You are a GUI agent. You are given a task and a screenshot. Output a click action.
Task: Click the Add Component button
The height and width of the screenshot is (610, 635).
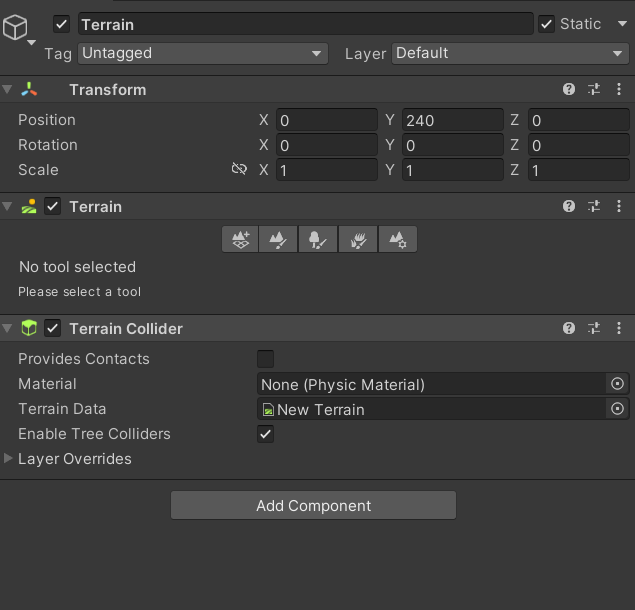(313, 505)
